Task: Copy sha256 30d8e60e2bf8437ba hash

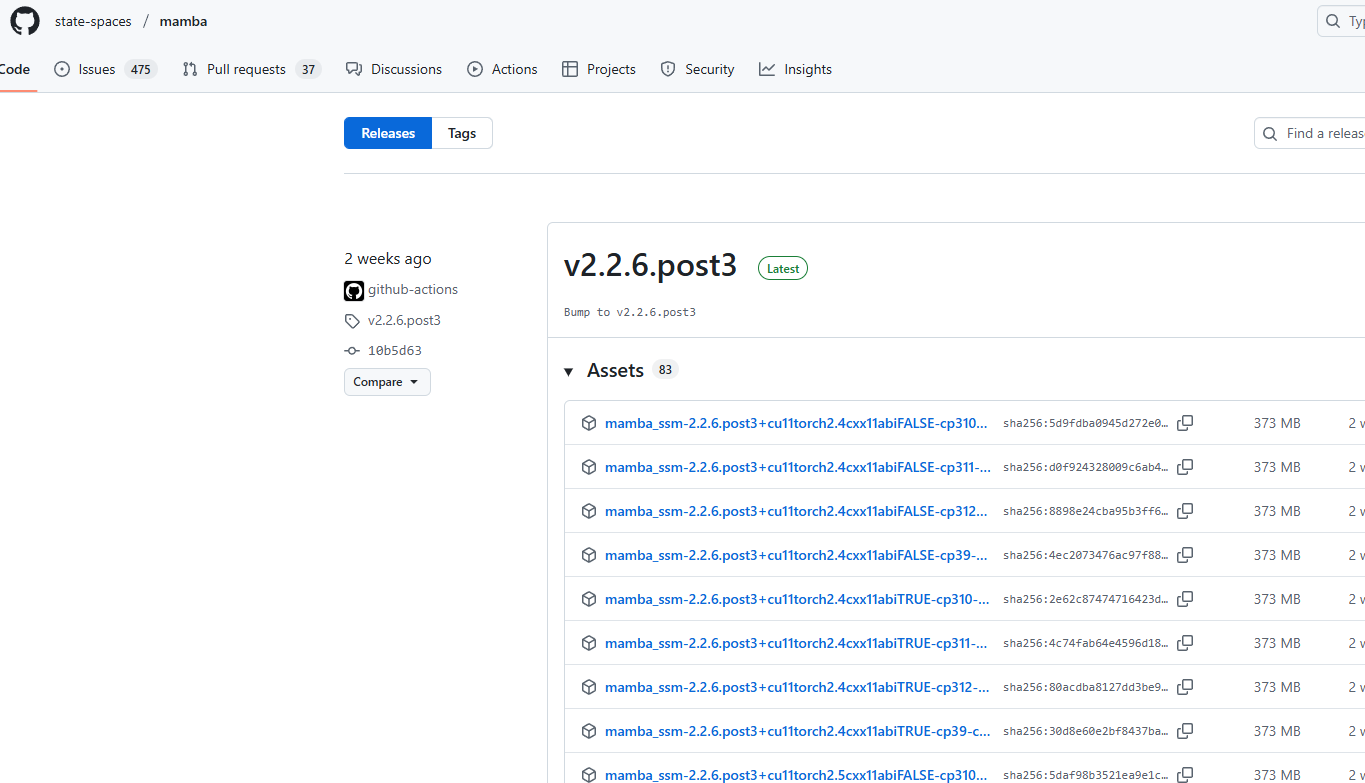Action: pyautogui.click(x=1185, y=731)
